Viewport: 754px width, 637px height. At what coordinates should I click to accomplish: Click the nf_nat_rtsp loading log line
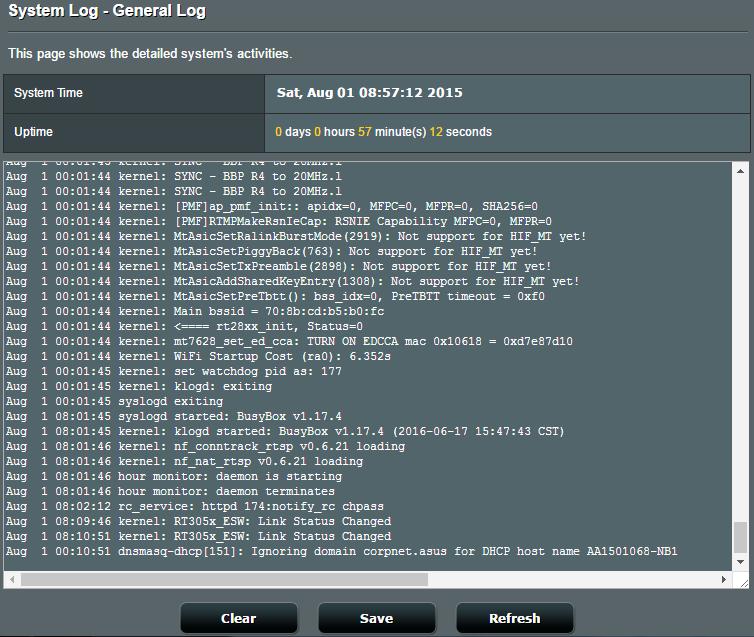pyautogui.click(x=184, y=461)
